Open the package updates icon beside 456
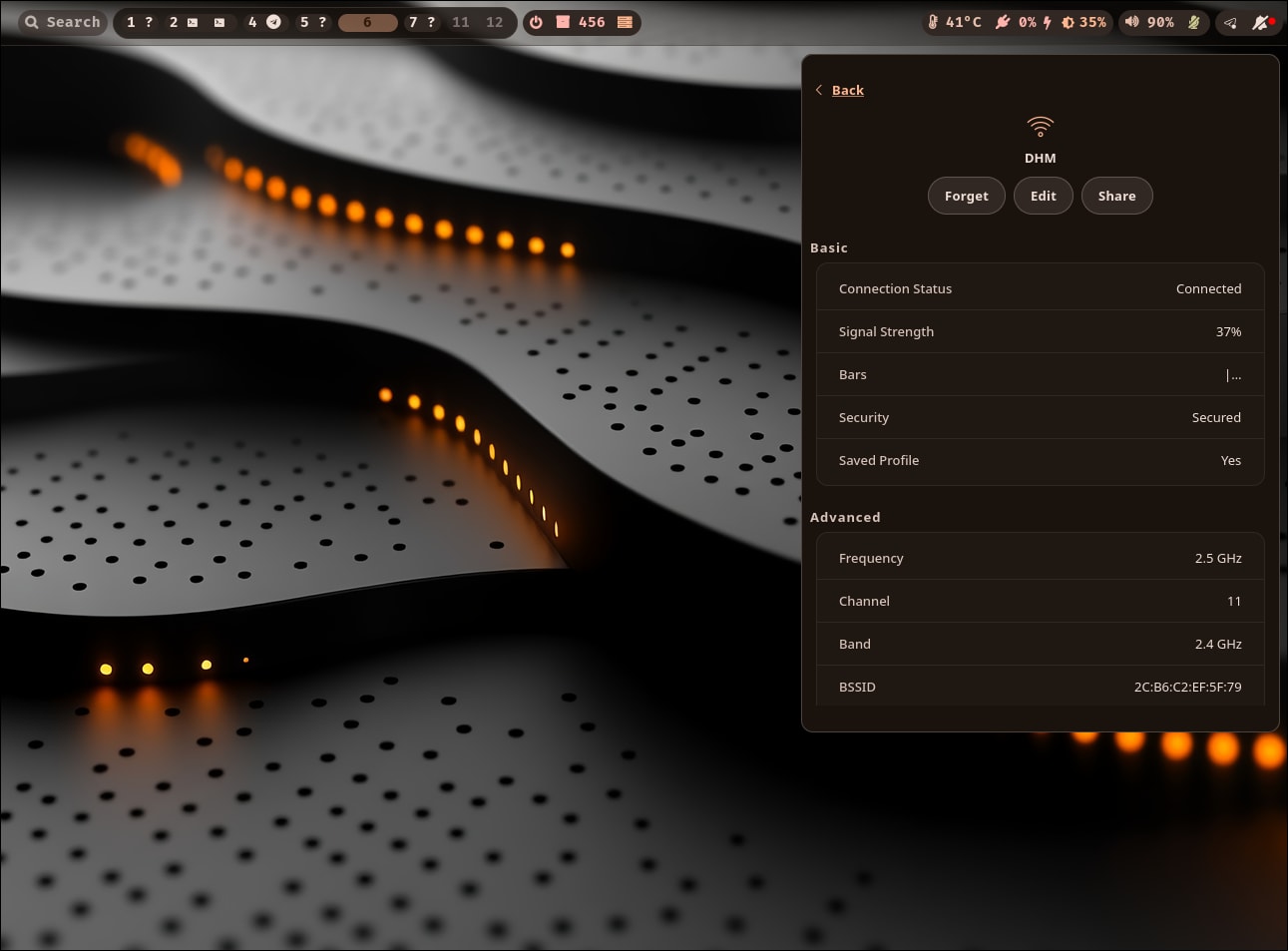 pos(563,22)
